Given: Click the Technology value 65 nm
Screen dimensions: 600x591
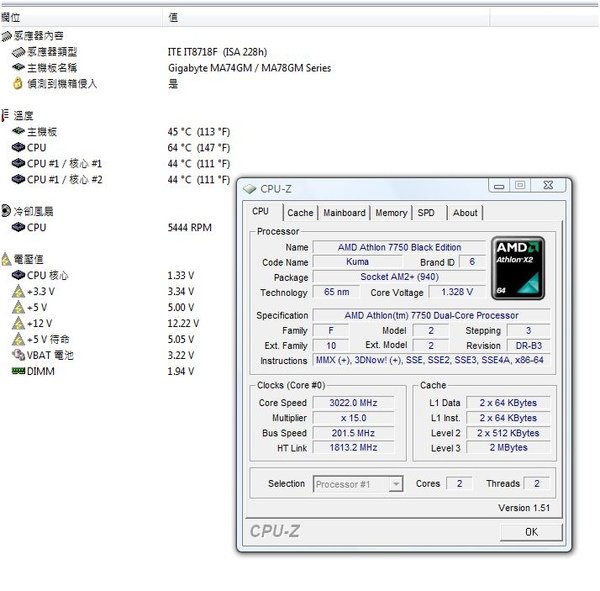Looking at the screenshot, I should 336,292.
